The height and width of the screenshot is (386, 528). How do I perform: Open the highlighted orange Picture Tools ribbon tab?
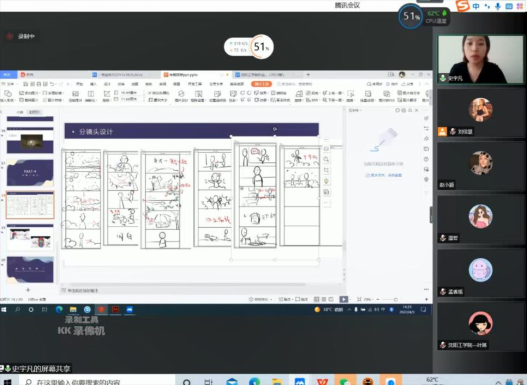point(261,84)
